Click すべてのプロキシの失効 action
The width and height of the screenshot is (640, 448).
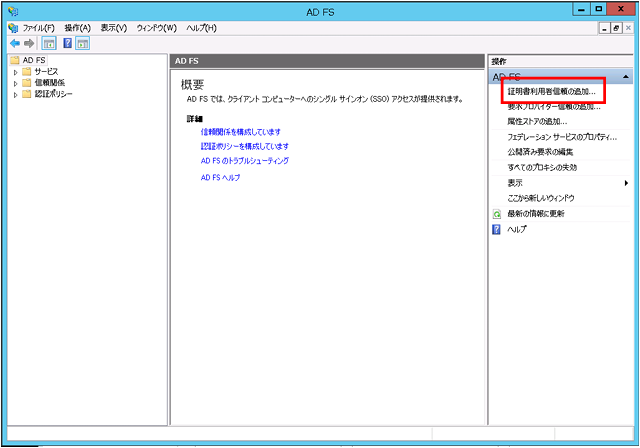[542, 167]
